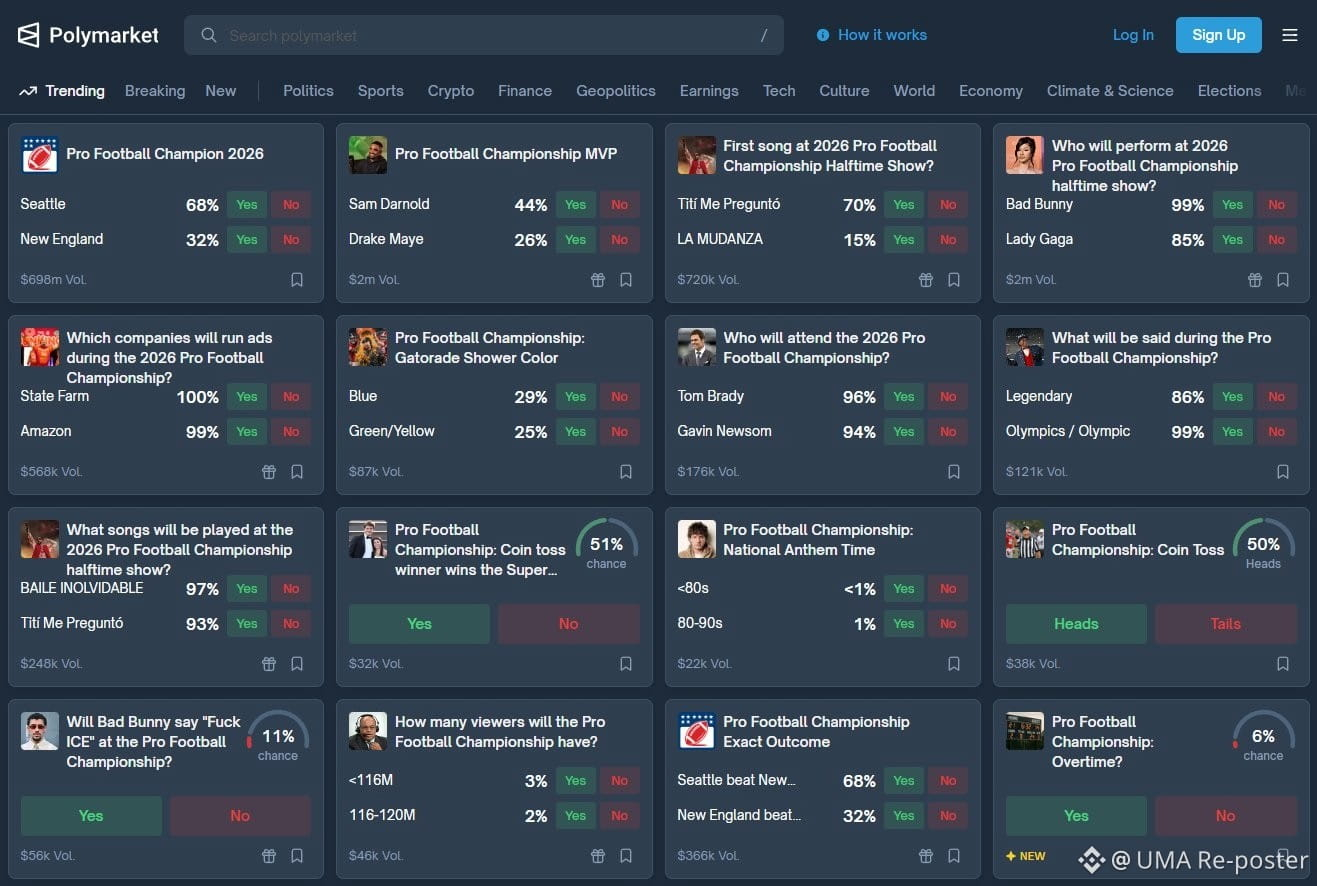Viewport: 1317px width, 886px height.
Task: Select the Climate & Science category
Action: 1110,91
